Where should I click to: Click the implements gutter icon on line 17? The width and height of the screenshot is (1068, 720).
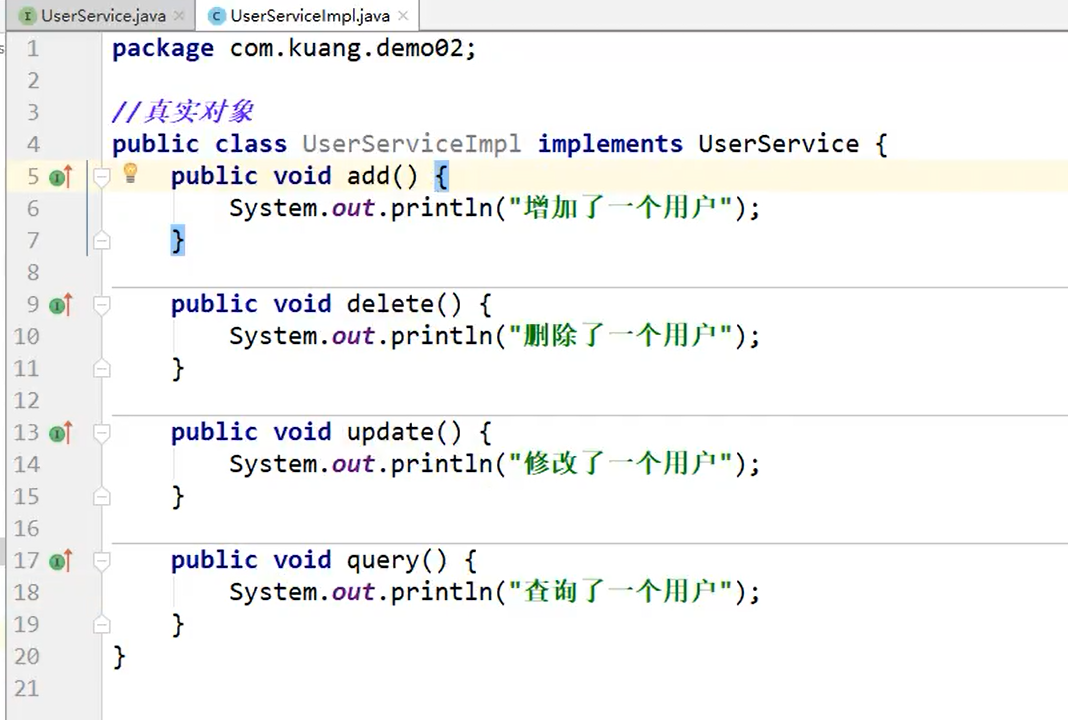61,561
